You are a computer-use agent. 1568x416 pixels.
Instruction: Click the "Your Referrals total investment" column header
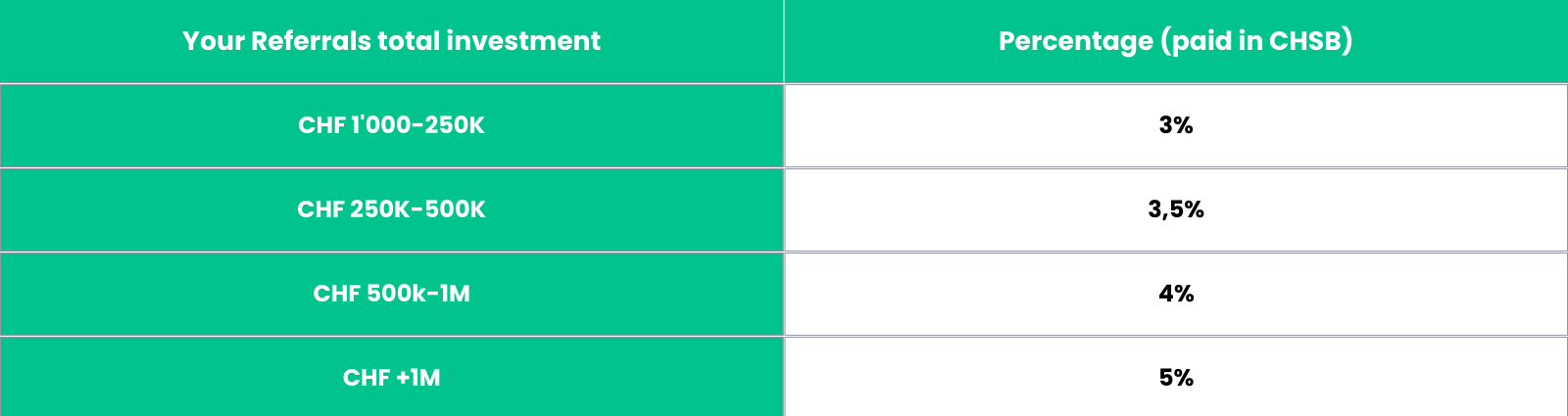(391, 41)
